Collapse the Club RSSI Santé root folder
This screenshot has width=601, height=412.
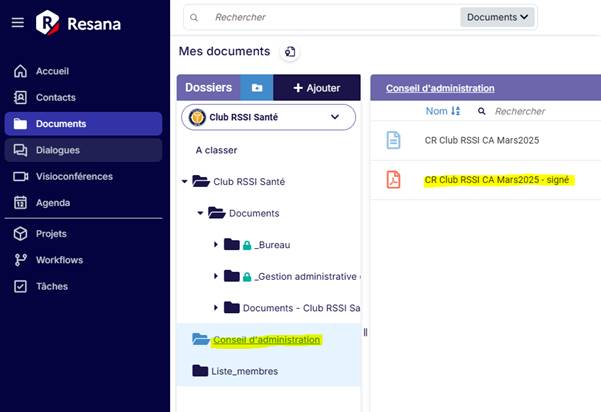tap(184, 182)
